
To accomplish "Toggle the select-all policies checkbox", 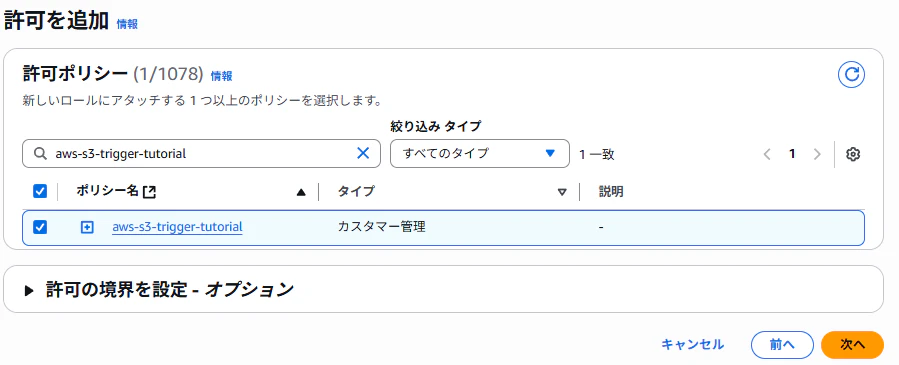I will [40, 191].
